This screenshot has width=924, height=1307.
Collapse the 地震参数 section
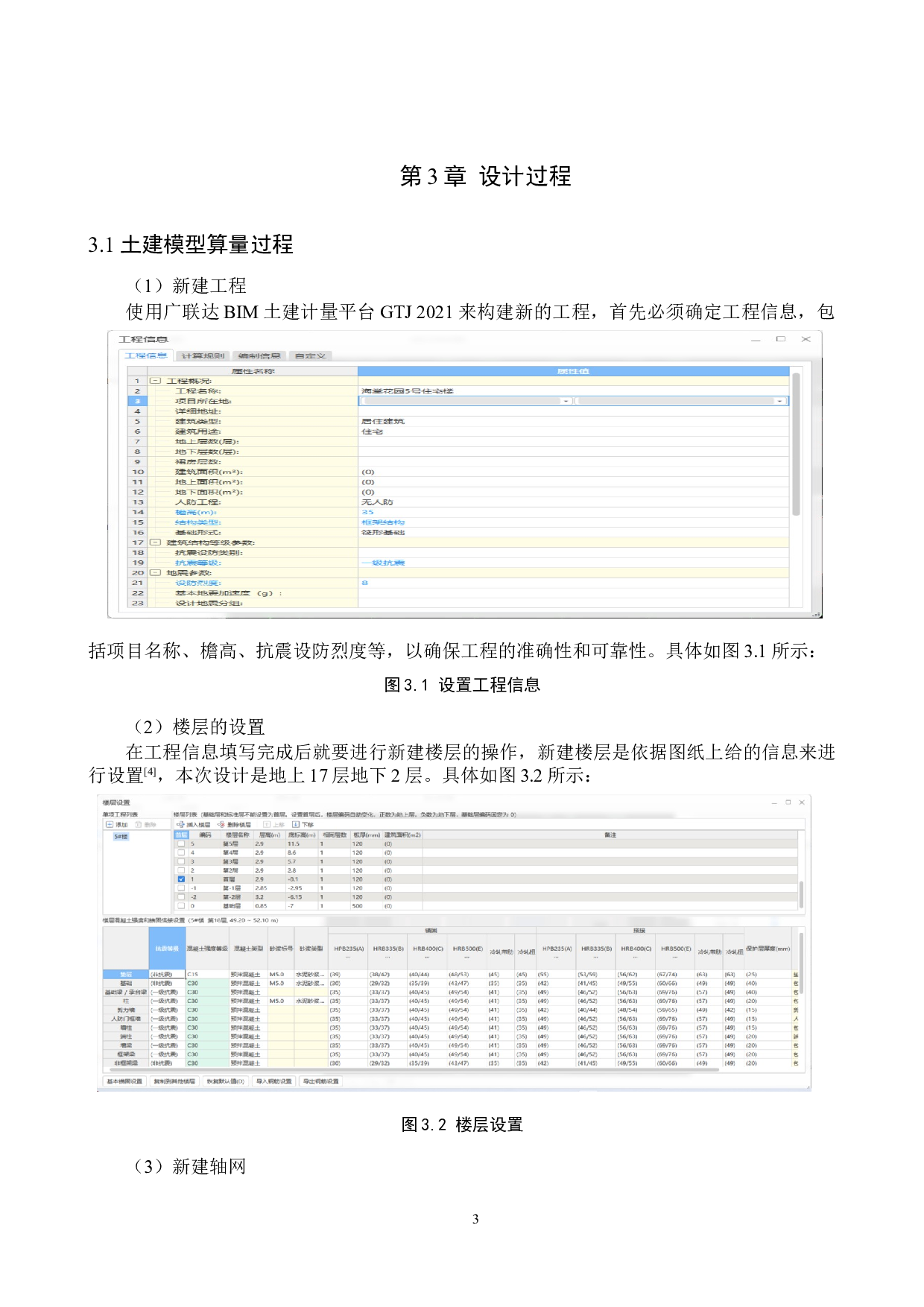pyautogui.click(x=155, y=573)
